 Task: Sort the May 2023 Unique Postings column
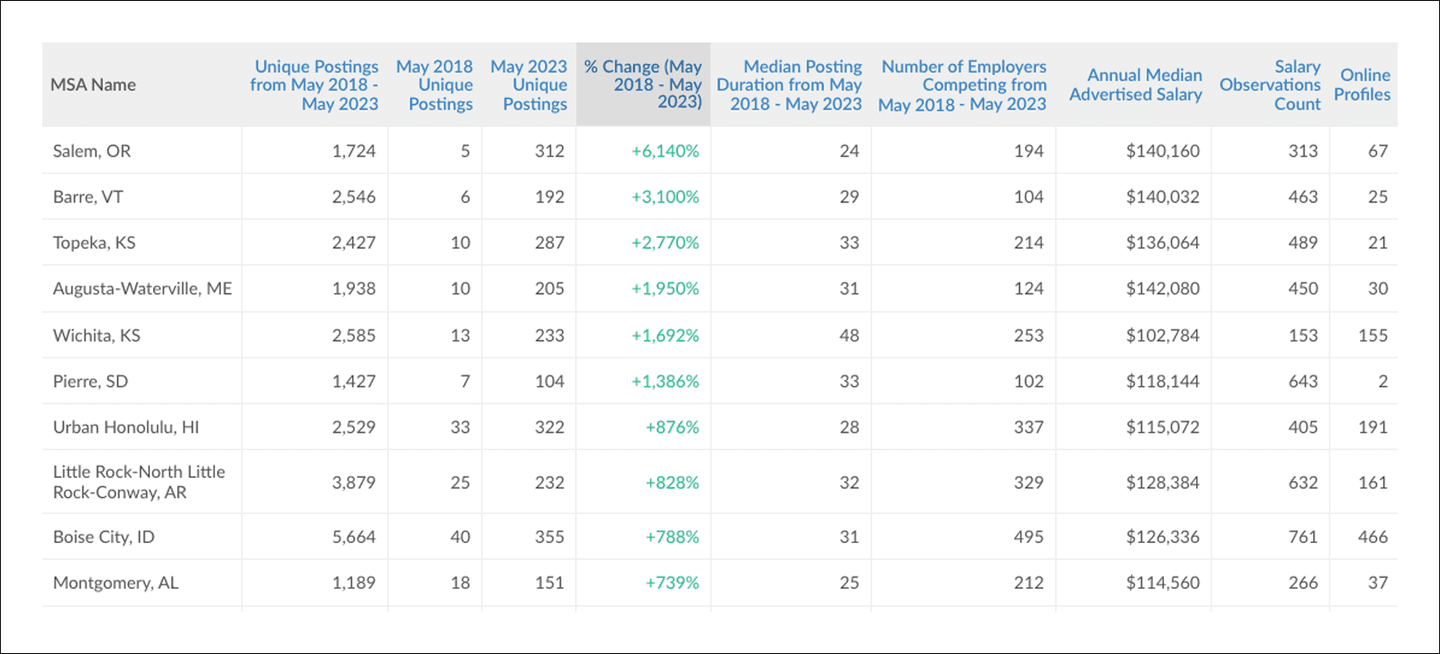click(528, 85)
